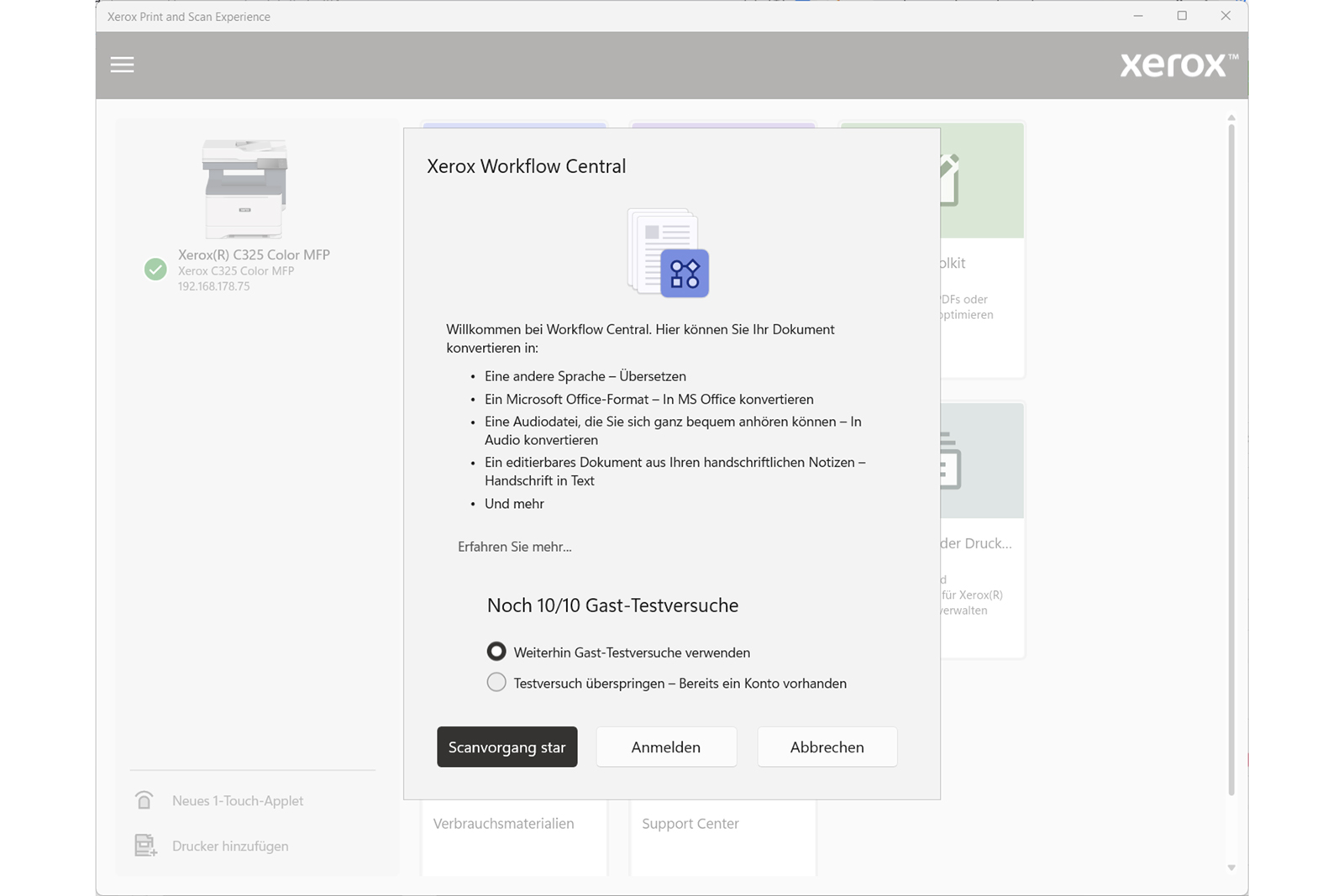The image size is (1344, 896).
Task: Click the Neues 1-Touch-Applet icon
Action: [x=144, y=800]
